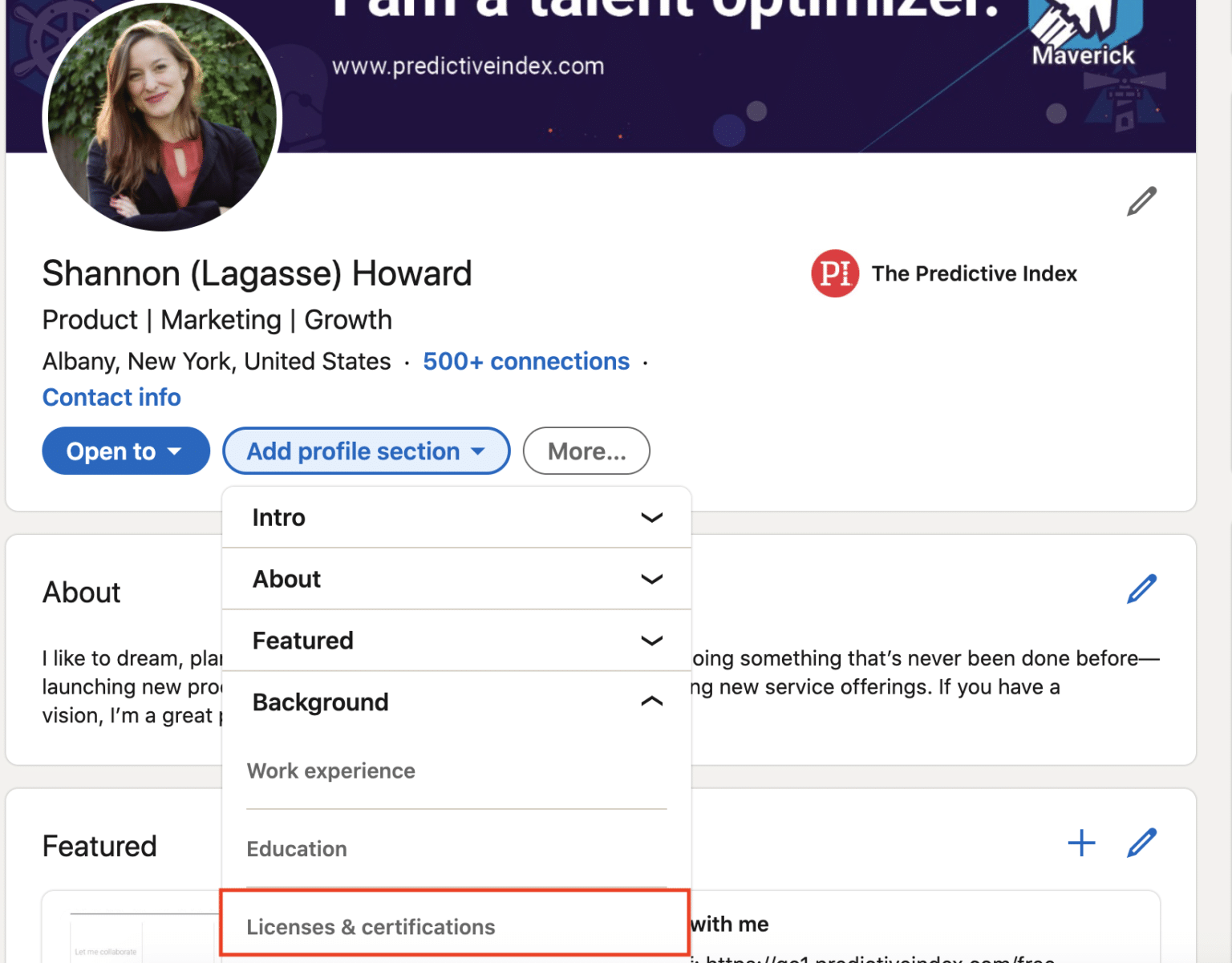
Task: View 500+ connections
Action: [525, 361]
